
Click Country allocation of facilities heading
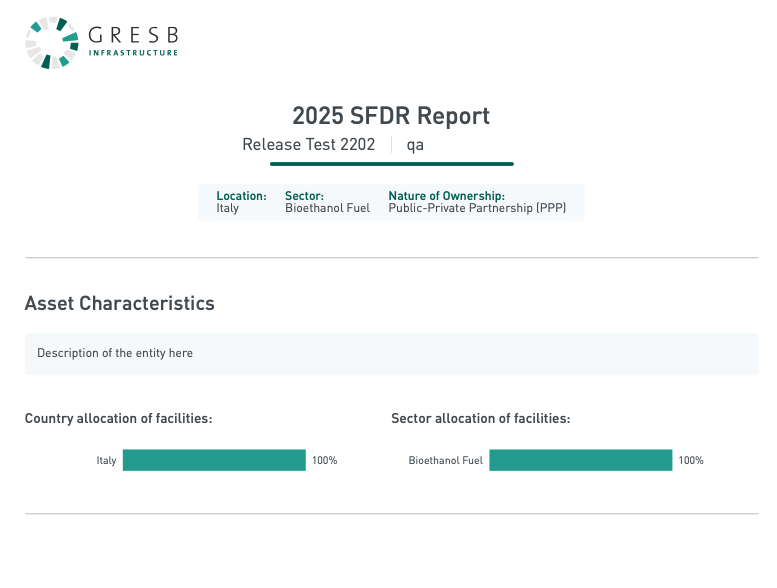tap(118, 419)
